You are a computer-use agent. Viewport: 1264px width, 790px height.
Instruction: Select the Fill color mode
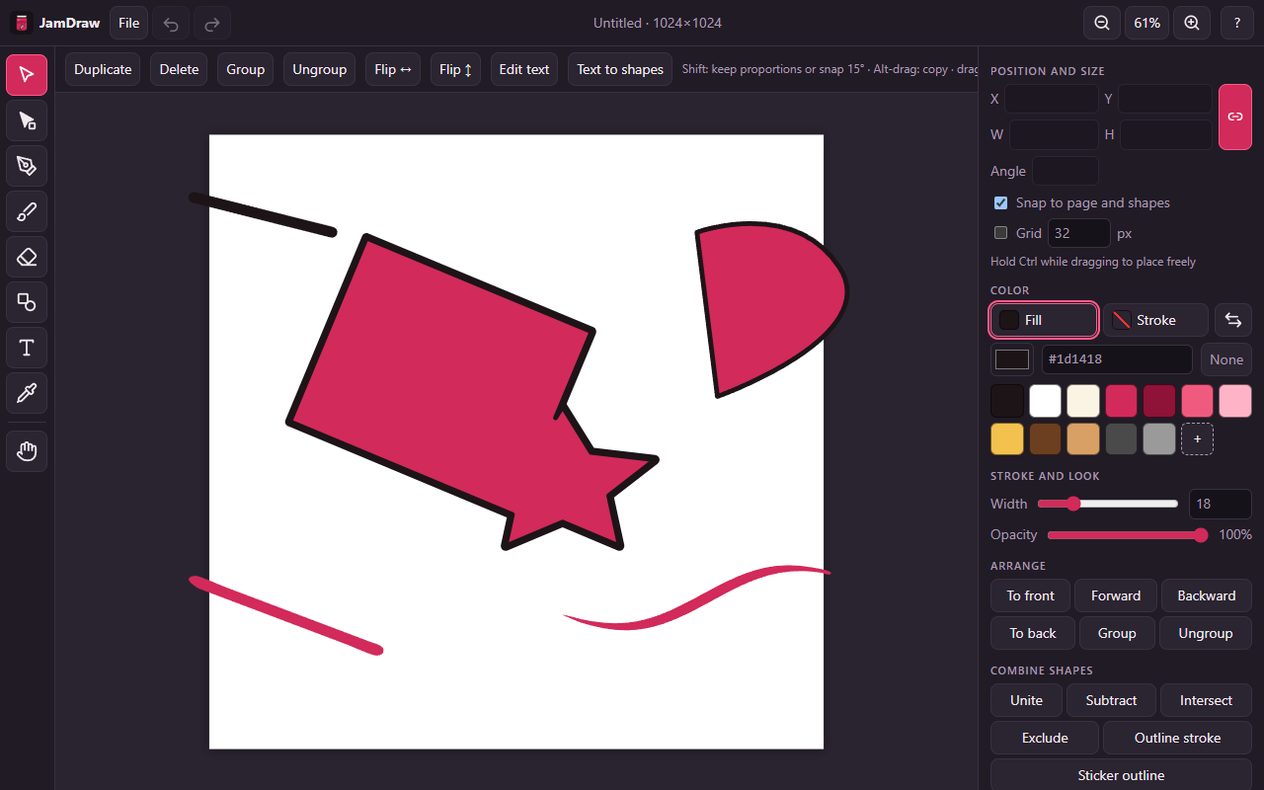point(1044,320)
